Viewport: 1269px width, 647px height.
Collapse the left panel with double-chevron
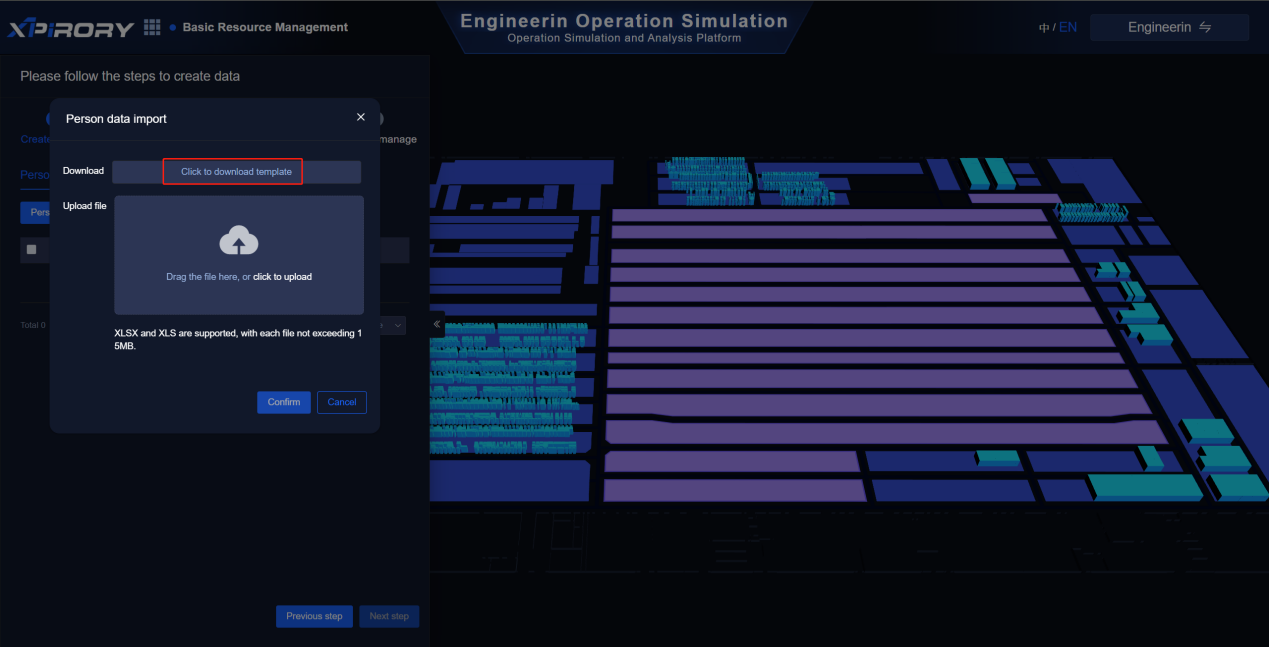tap(437, 325)
